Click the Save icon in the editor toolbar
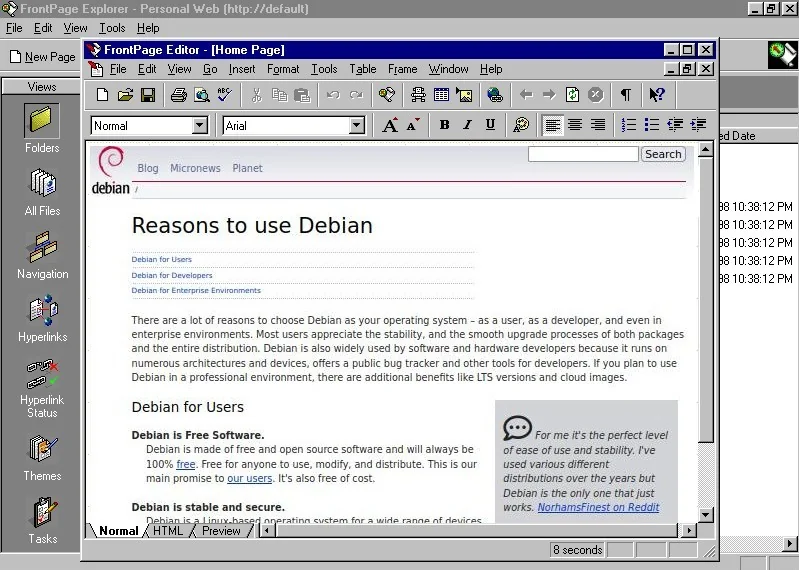Screen dimensions: 799x570 click(x=148, y=95)
